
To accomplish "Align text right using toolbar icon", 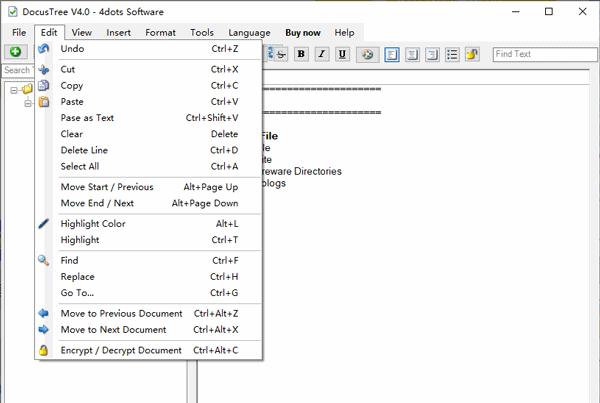I will click(431, 53).
